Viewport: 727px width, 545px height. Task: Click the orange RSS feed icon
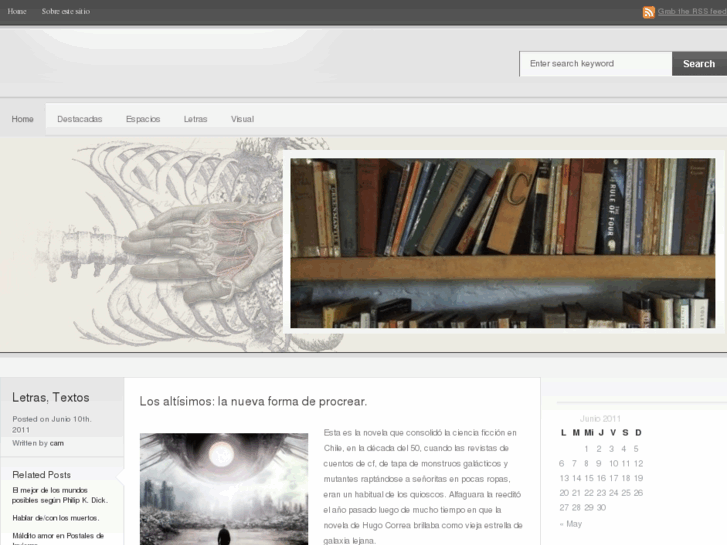pyautogui.click(x=649, y=12)
